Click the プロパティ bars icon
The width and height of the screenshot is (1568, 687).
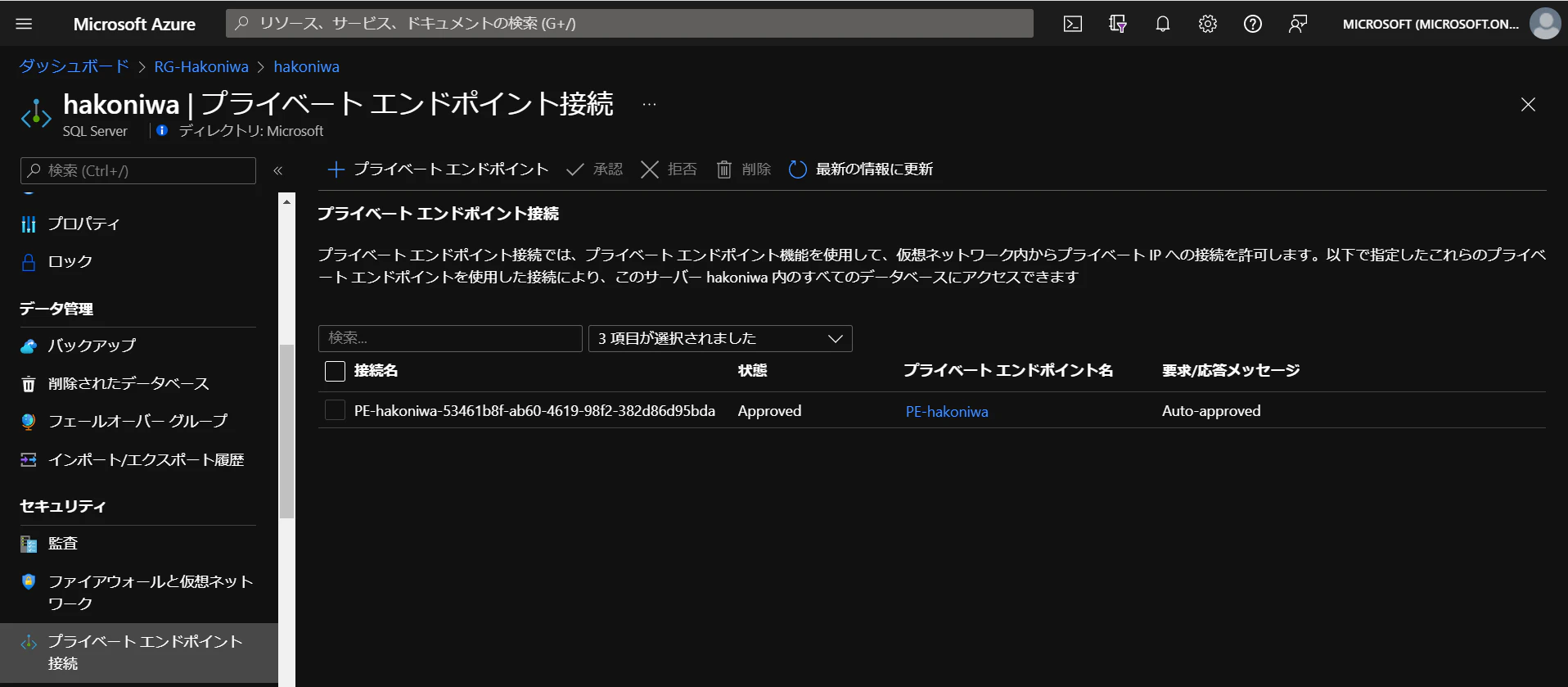pyautogui.click(x=29, y=224)
